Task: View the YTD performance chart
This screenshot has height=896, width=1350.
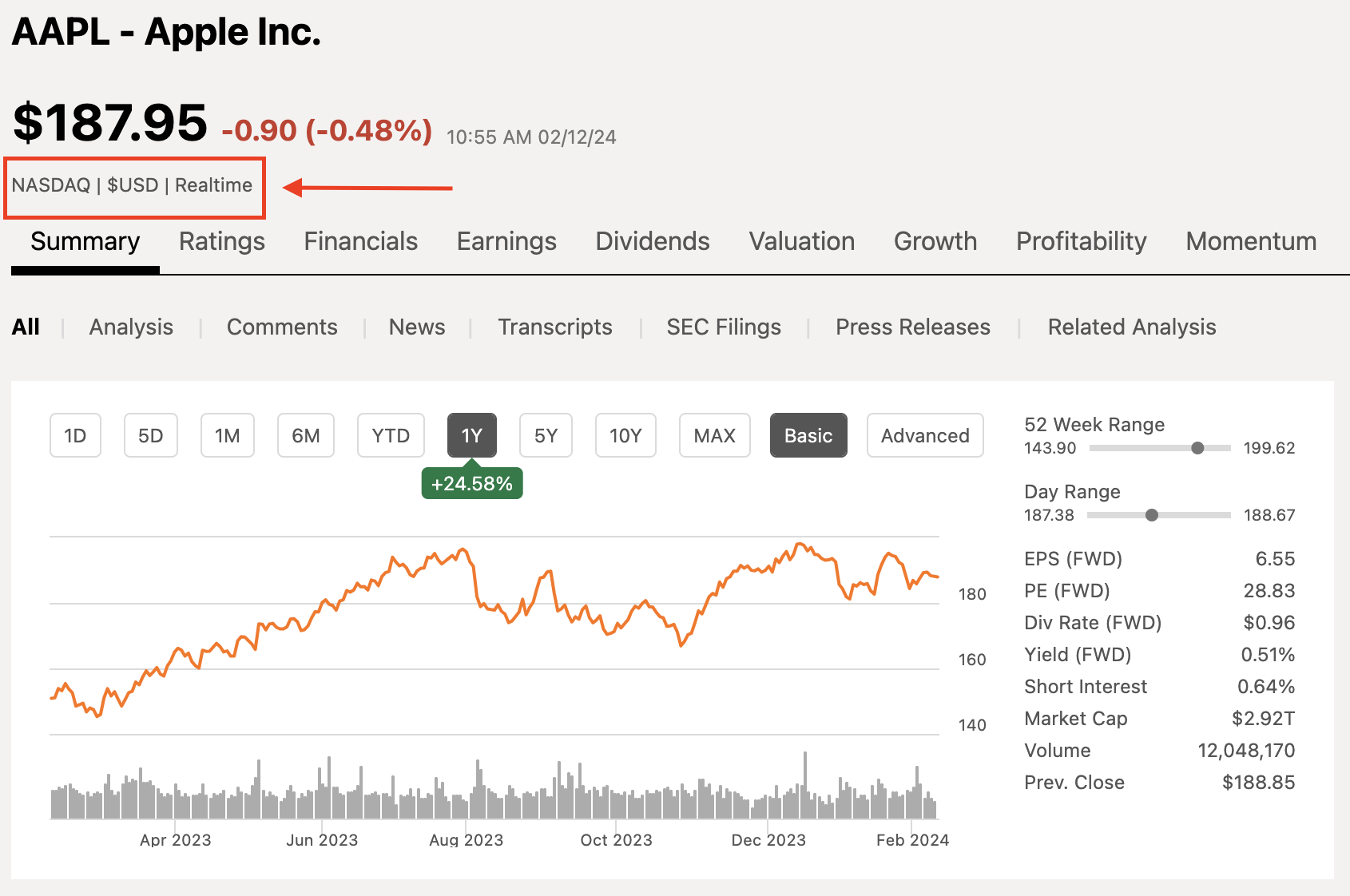Action: (391, 435)
